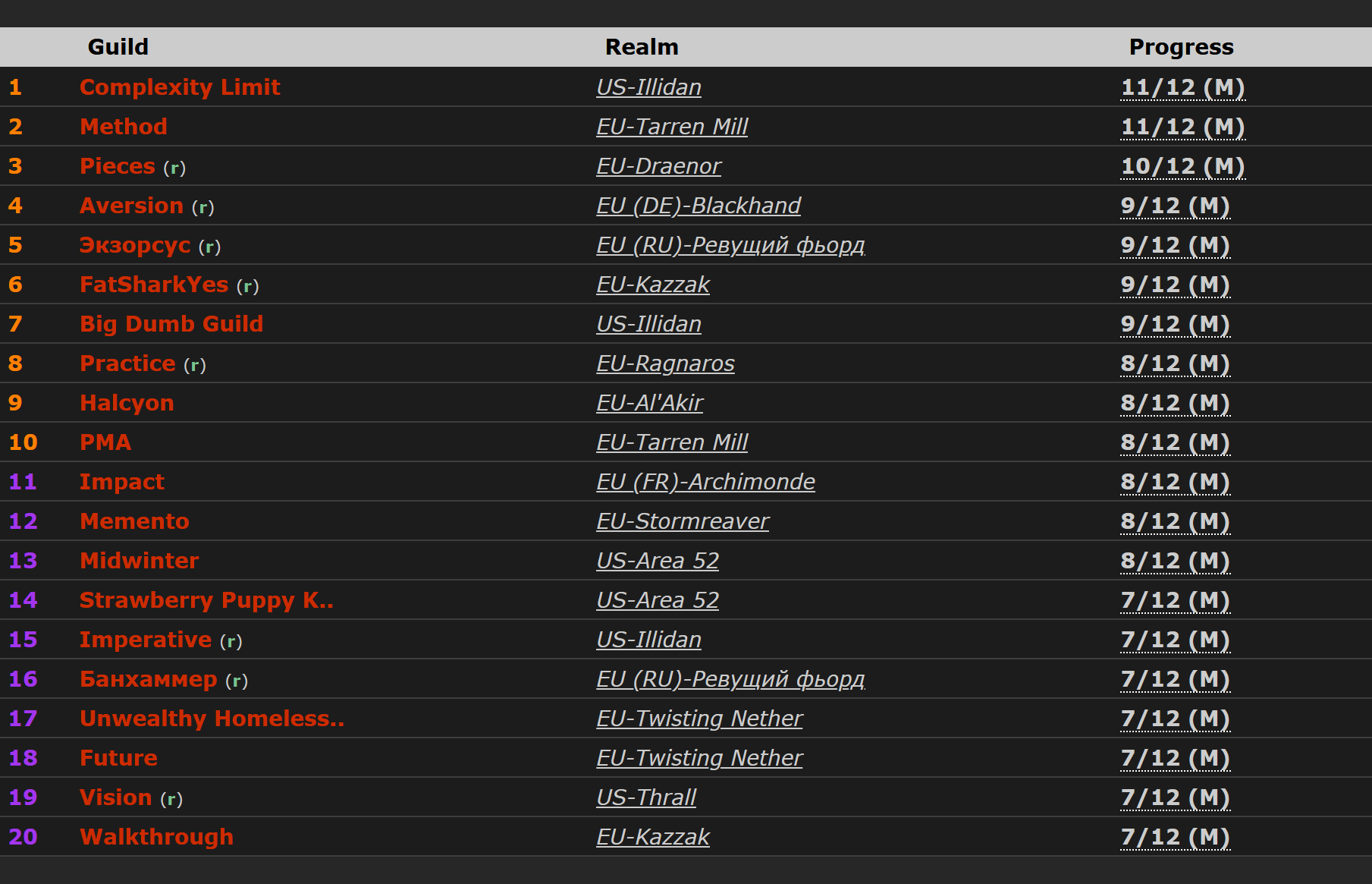The width and height of the screenshot is (1372, 884).
Task: Open the US-Illidan realm for Complexity Limit
Action: 648,87
